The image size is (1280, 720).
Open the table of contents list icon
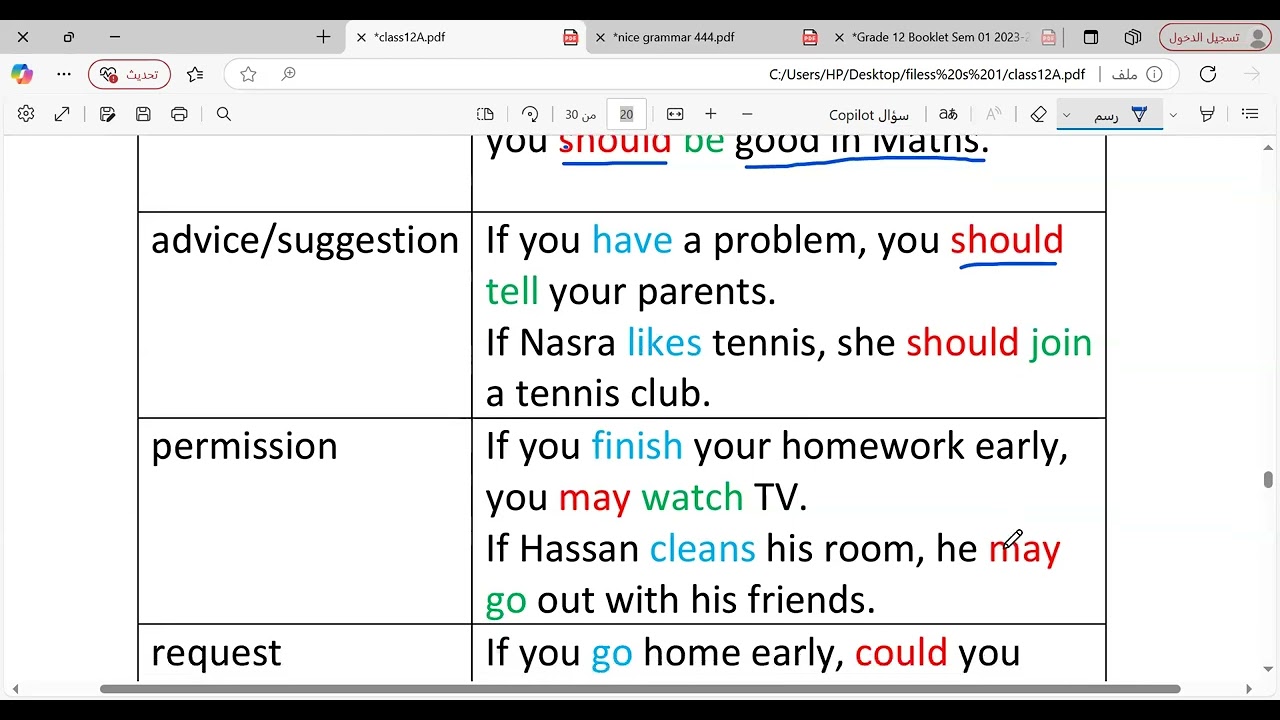point(1250,114)
